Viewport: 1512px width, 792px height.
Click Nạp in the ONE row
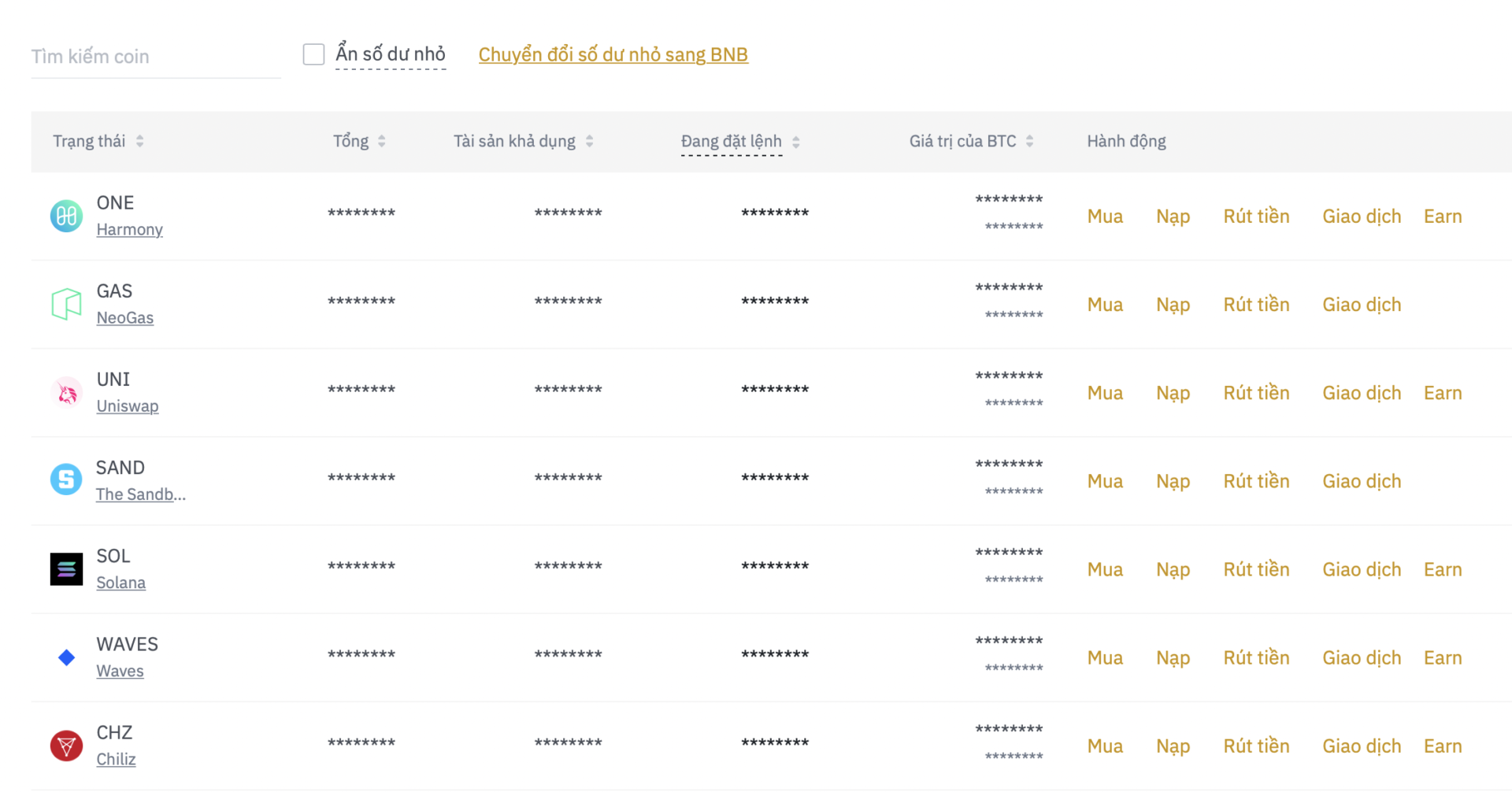(x=1173, y=217)
